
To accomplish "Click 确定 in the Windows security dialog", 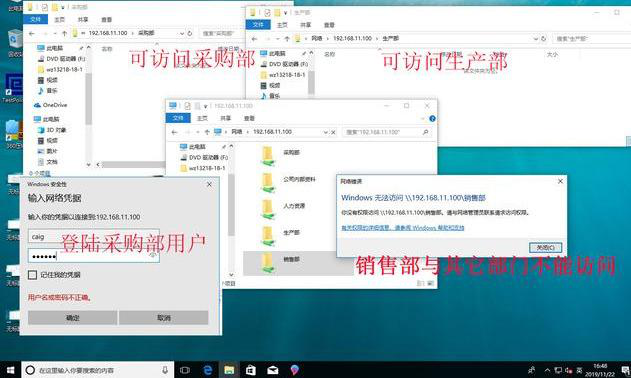I will (x=72, y=318).
